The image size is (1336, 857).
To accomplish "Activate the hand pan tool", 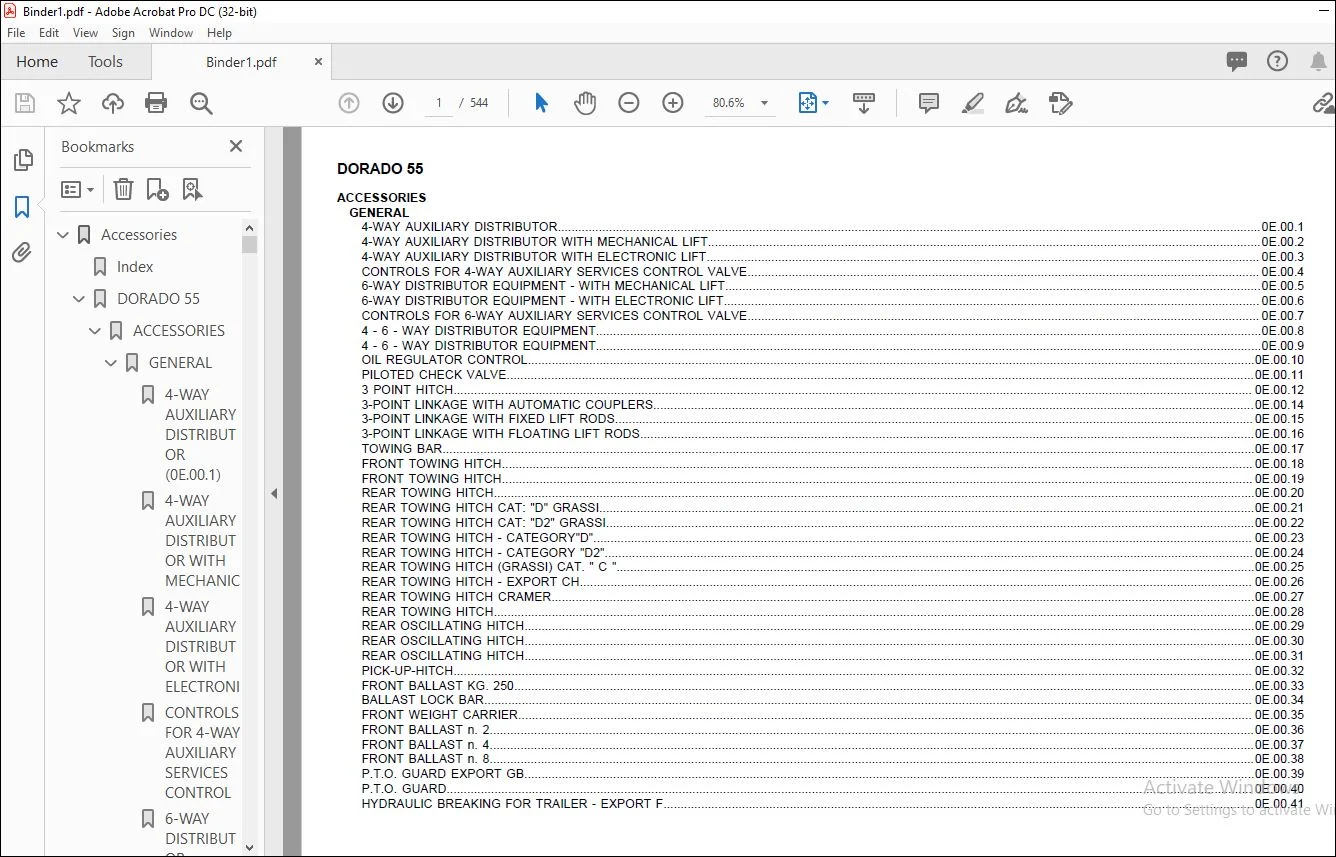I will point(585,103).
